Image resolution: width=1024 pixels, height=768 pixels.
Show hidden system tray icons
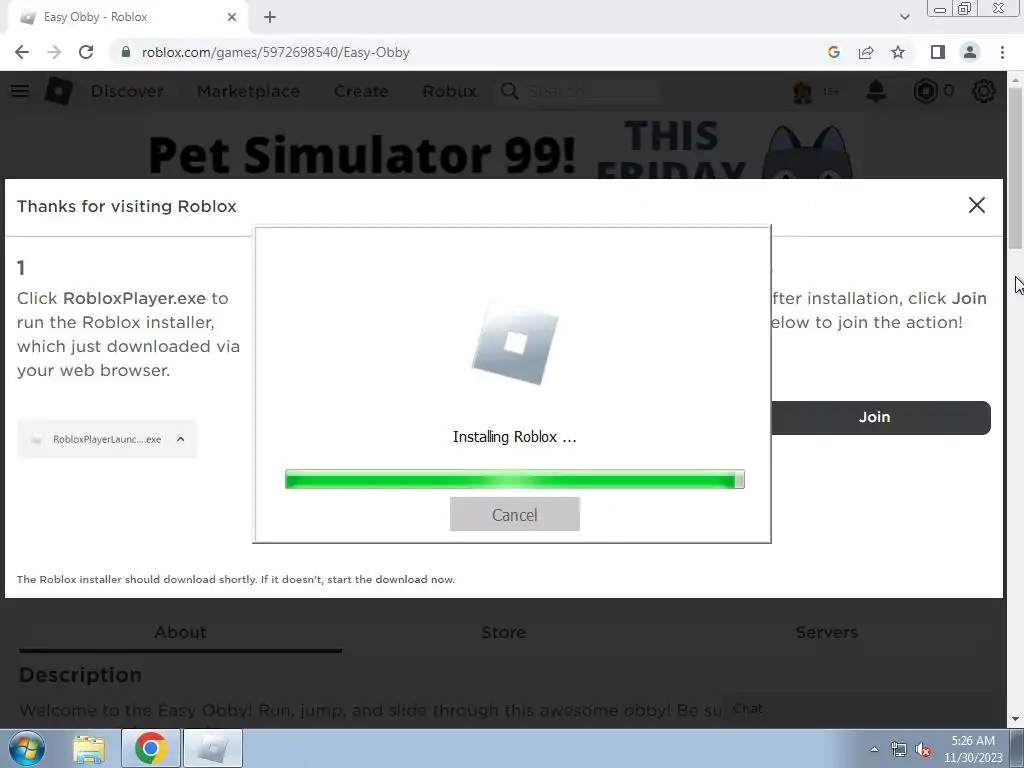[x=874, y=749]
